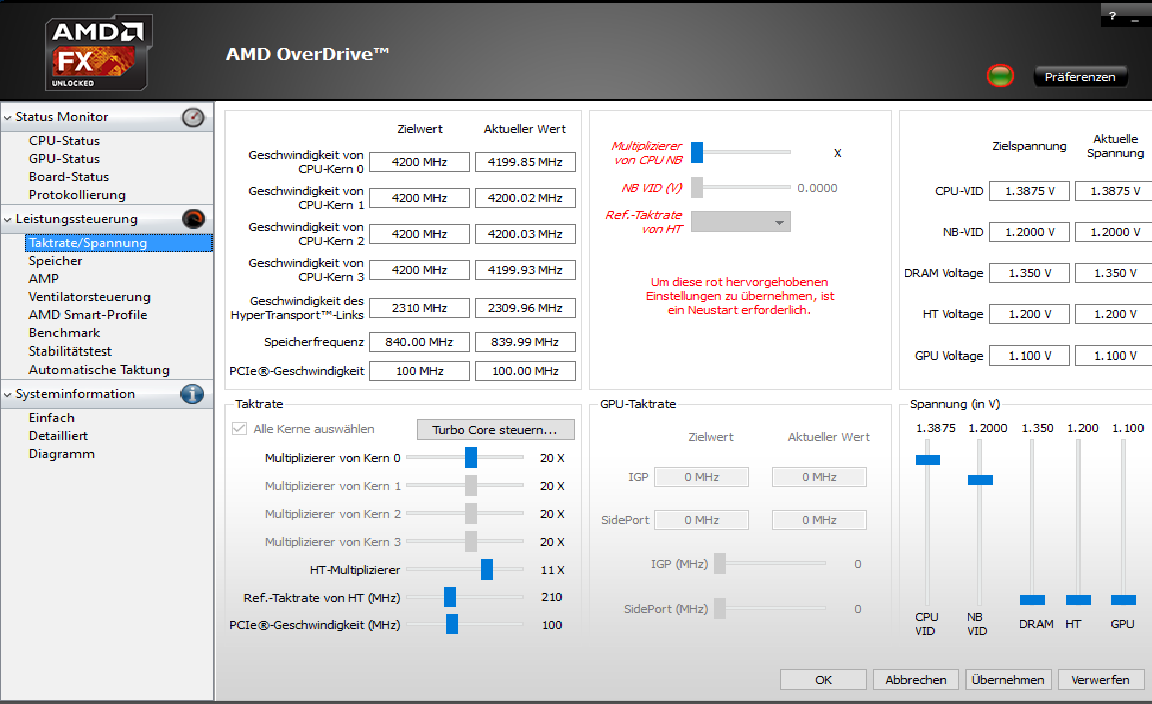Open Detailliert system information
The height and width of the screenshot is (704, 1152).
[x=58, y=436]
